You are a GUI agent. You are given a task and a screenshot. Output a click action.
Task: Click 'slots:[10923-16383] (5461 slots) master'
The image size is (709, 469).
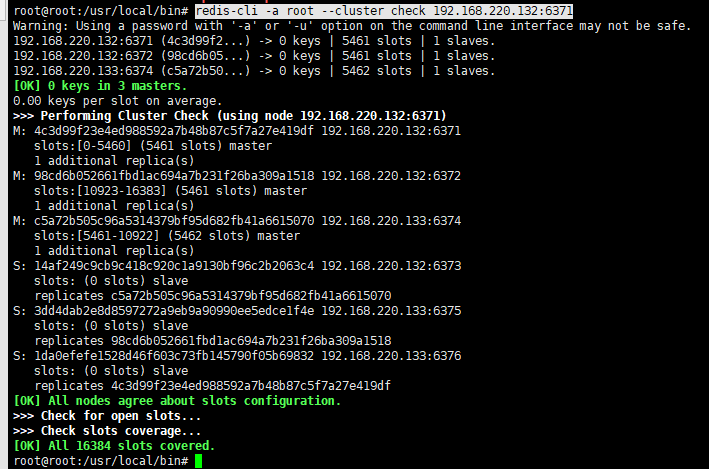tap(170, 191)
